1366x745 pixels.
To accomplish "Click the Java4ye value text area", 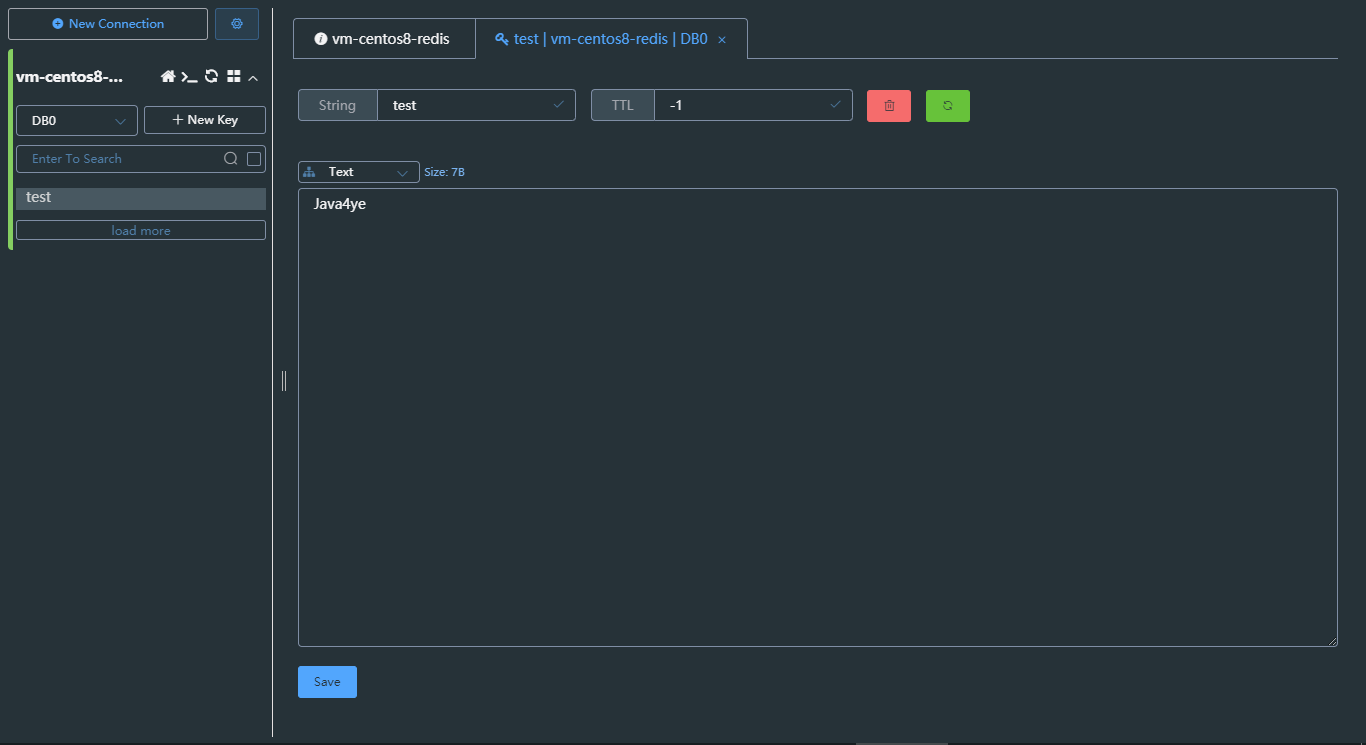I will tap(818, 417).
